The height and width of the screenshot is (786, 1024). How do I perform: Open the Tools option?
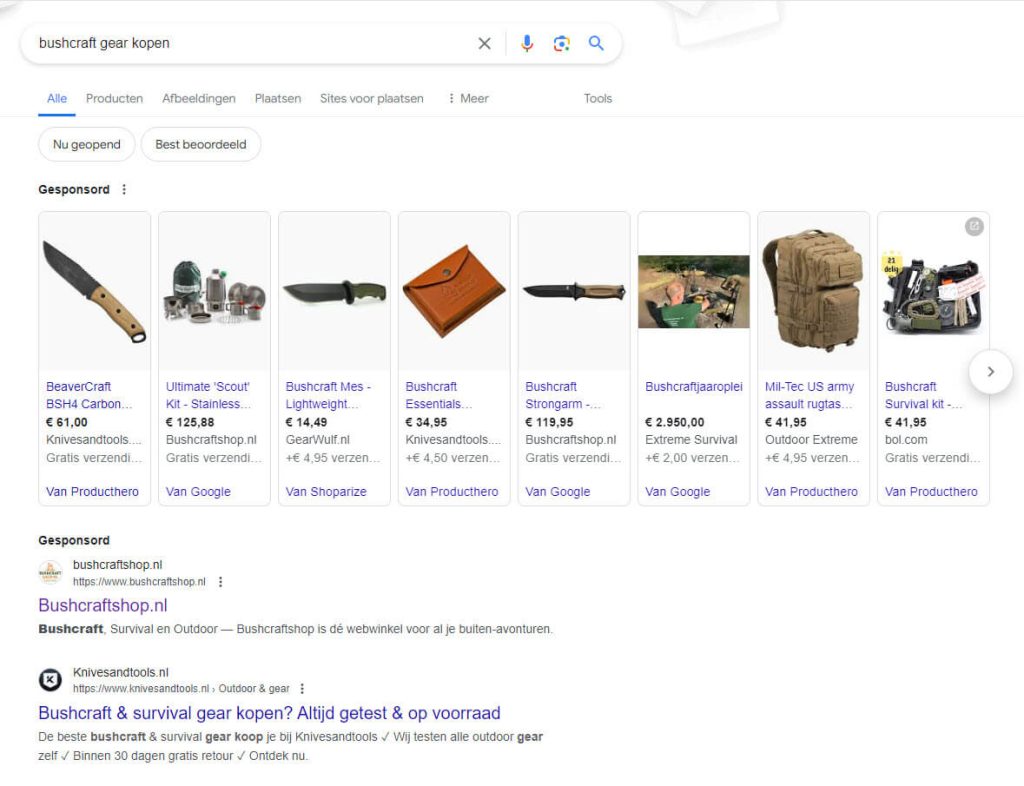(598, 99)
